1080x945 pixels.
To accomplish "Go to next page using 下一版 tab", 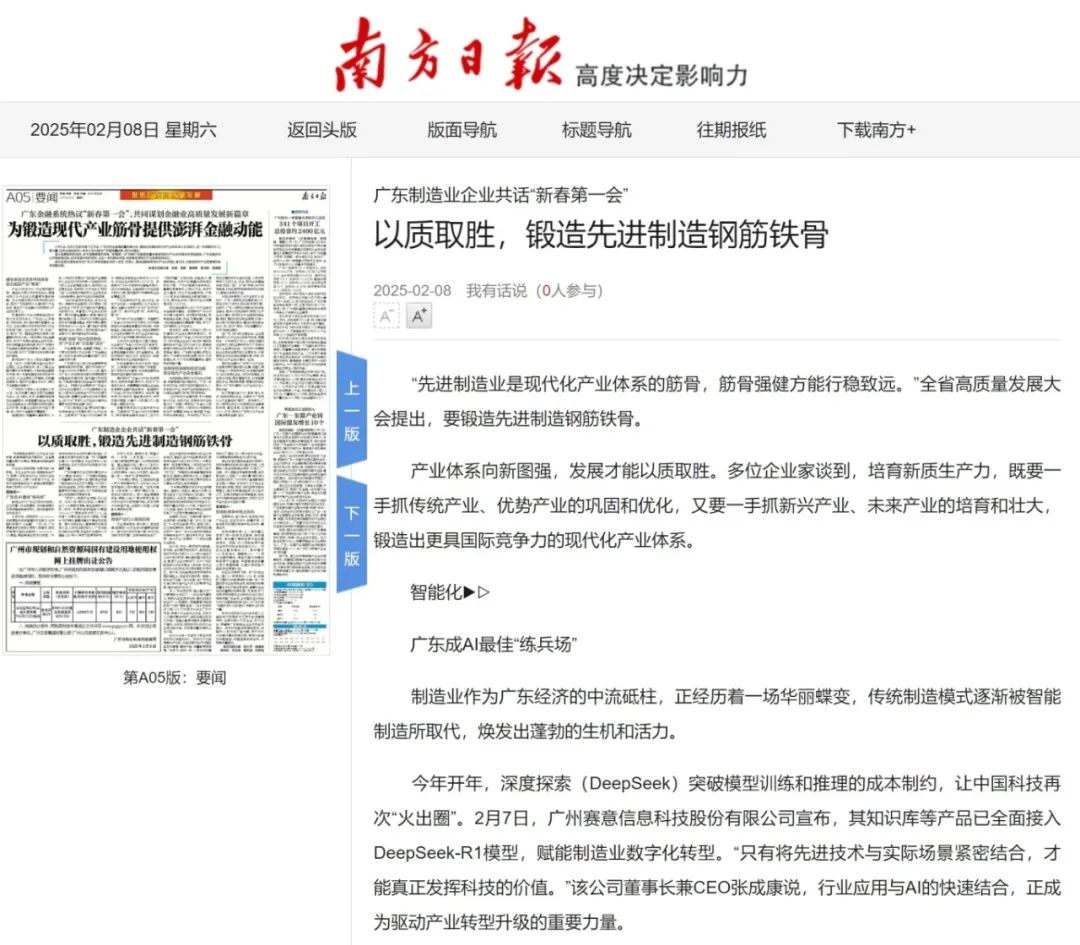I will pos(351,531).
